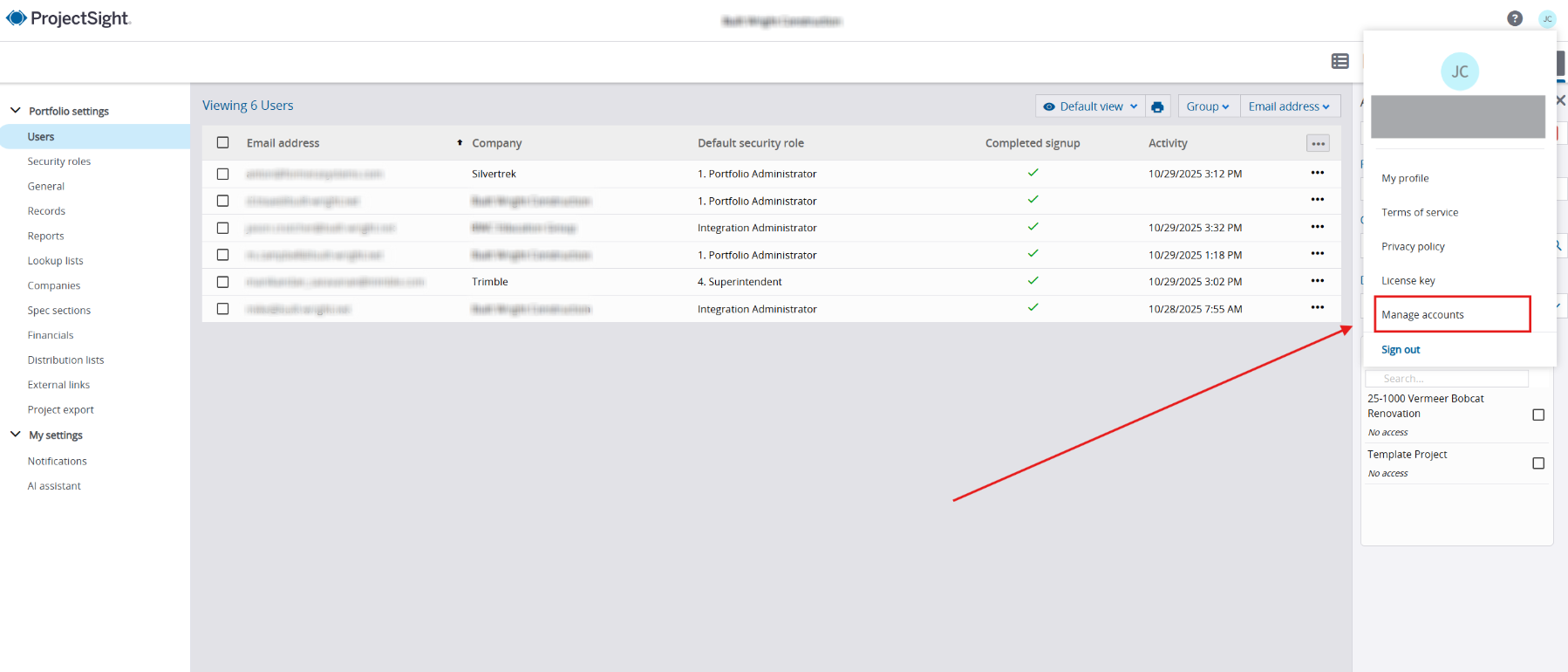Check the Template Project box
Image resolution: width=1568 pixels, height=672 pixels.
tap(1538, 463)
